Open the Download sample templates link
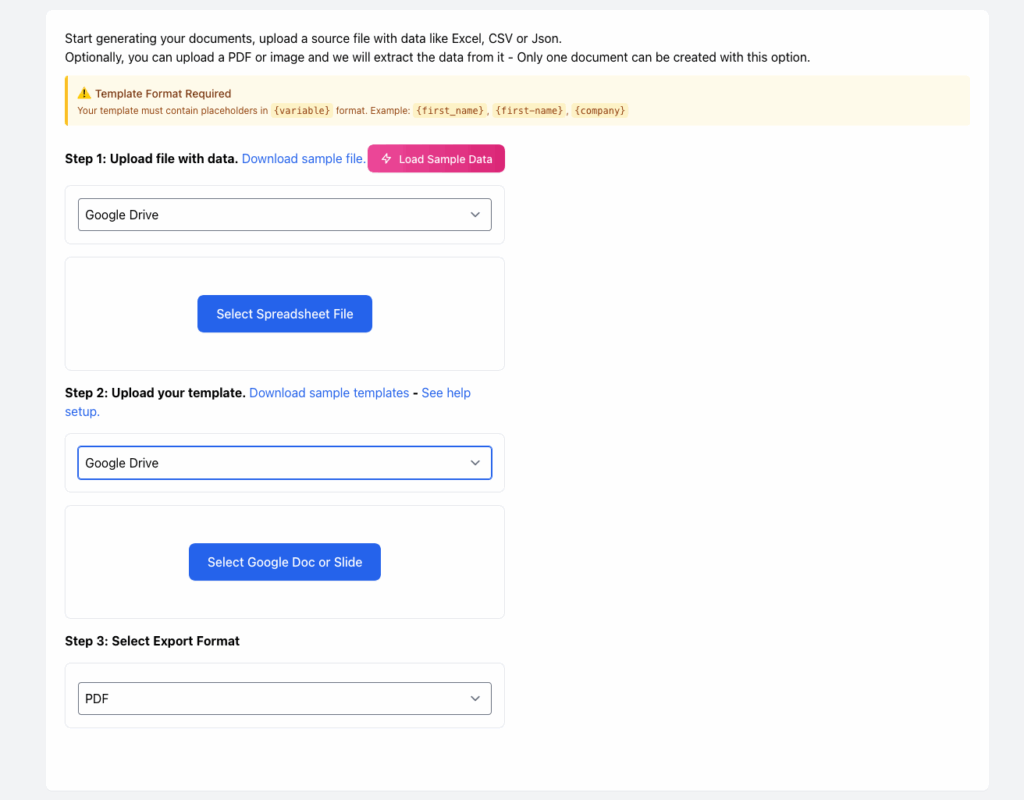The height and width of the screenshot is (800, 1024). tap(329, 393)
